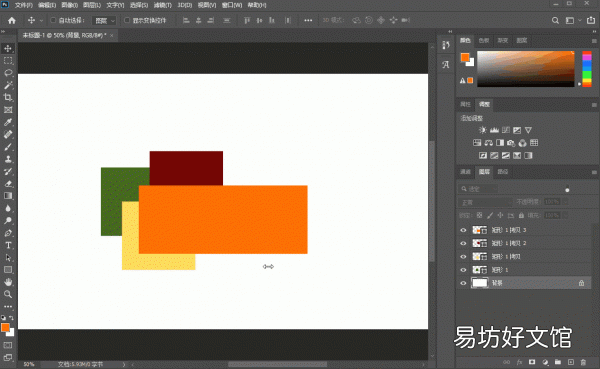Select the Magic Wand tool
Viewport: 600px width, 369px height.
point(8,85)
